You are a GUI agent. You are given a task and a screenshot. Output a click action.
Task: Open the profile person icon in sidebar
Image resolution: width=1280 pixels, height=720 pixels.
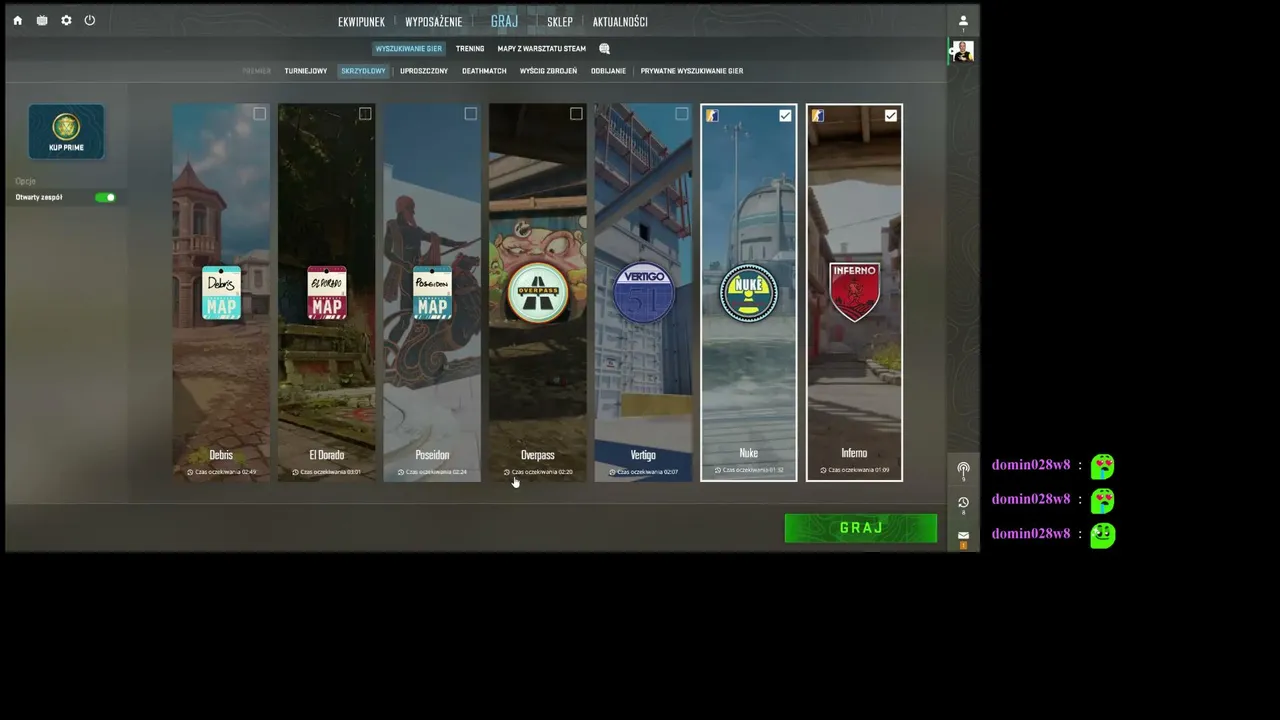(x=963, y=21)
